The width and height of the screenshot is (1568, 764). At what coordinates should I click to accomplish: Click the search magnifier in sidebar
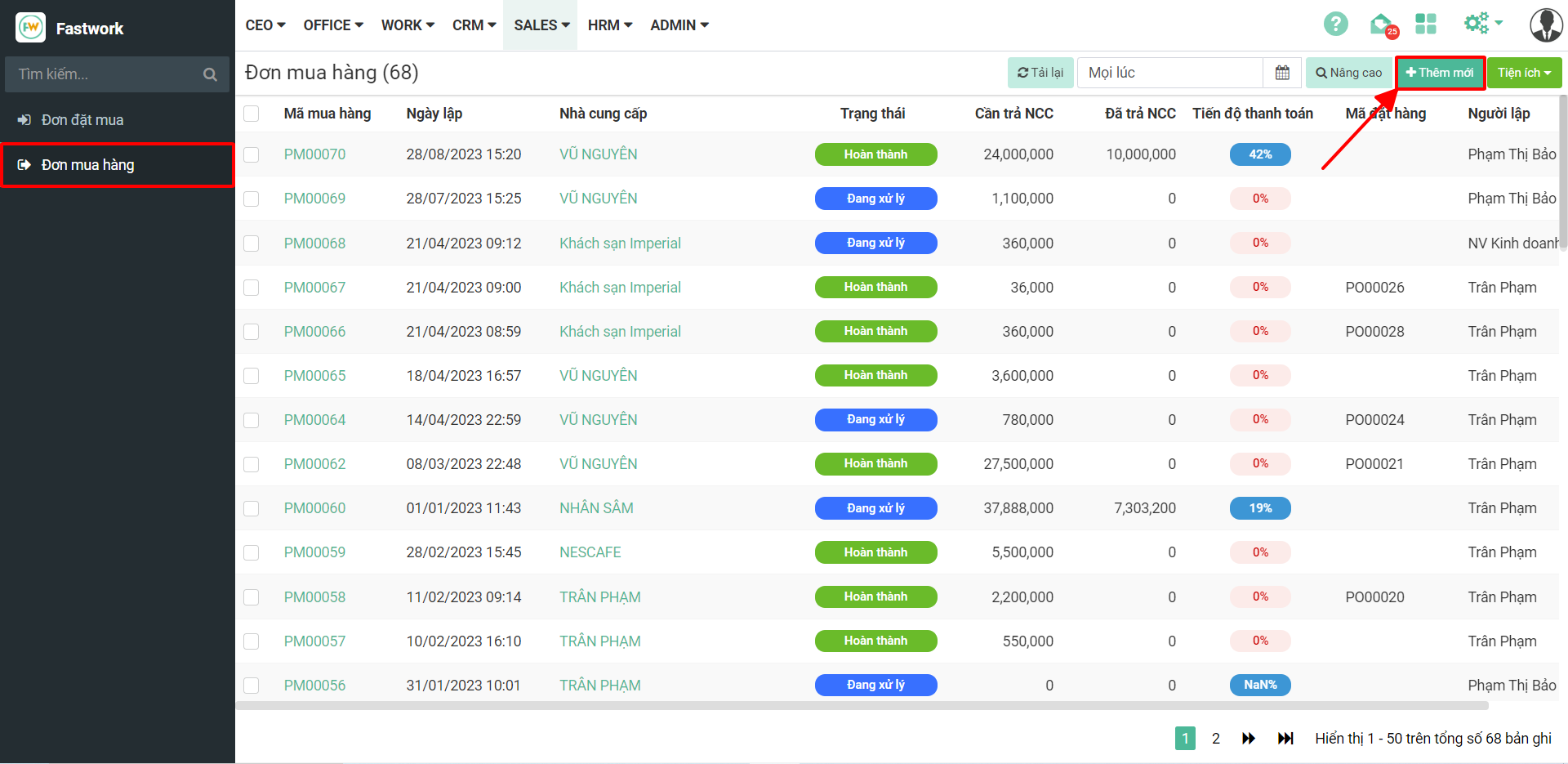pyautogui.click(x=210, y=74)
